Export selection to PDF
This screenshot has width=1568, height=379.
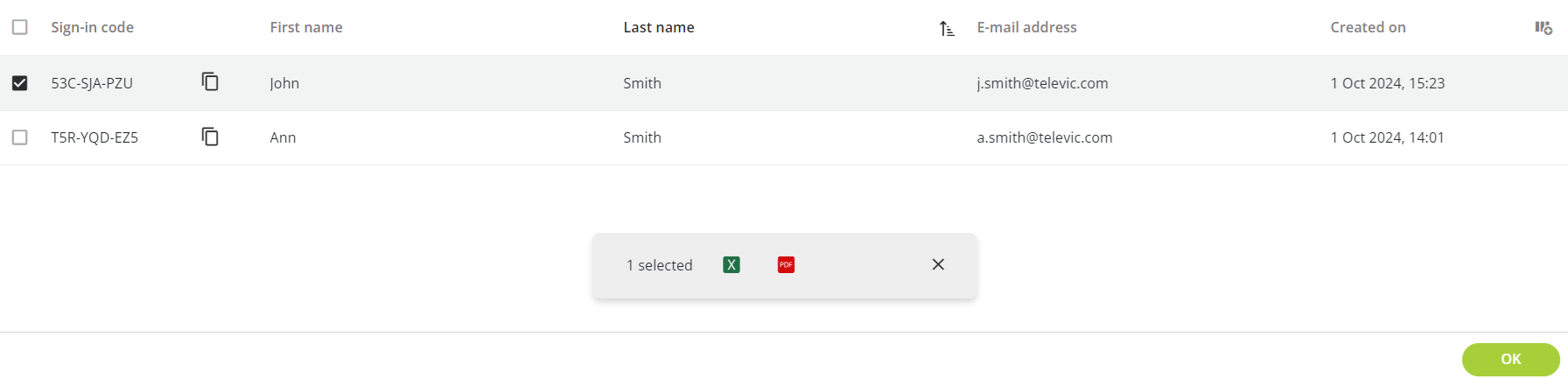pyautogui.click(x=786, y=264)
